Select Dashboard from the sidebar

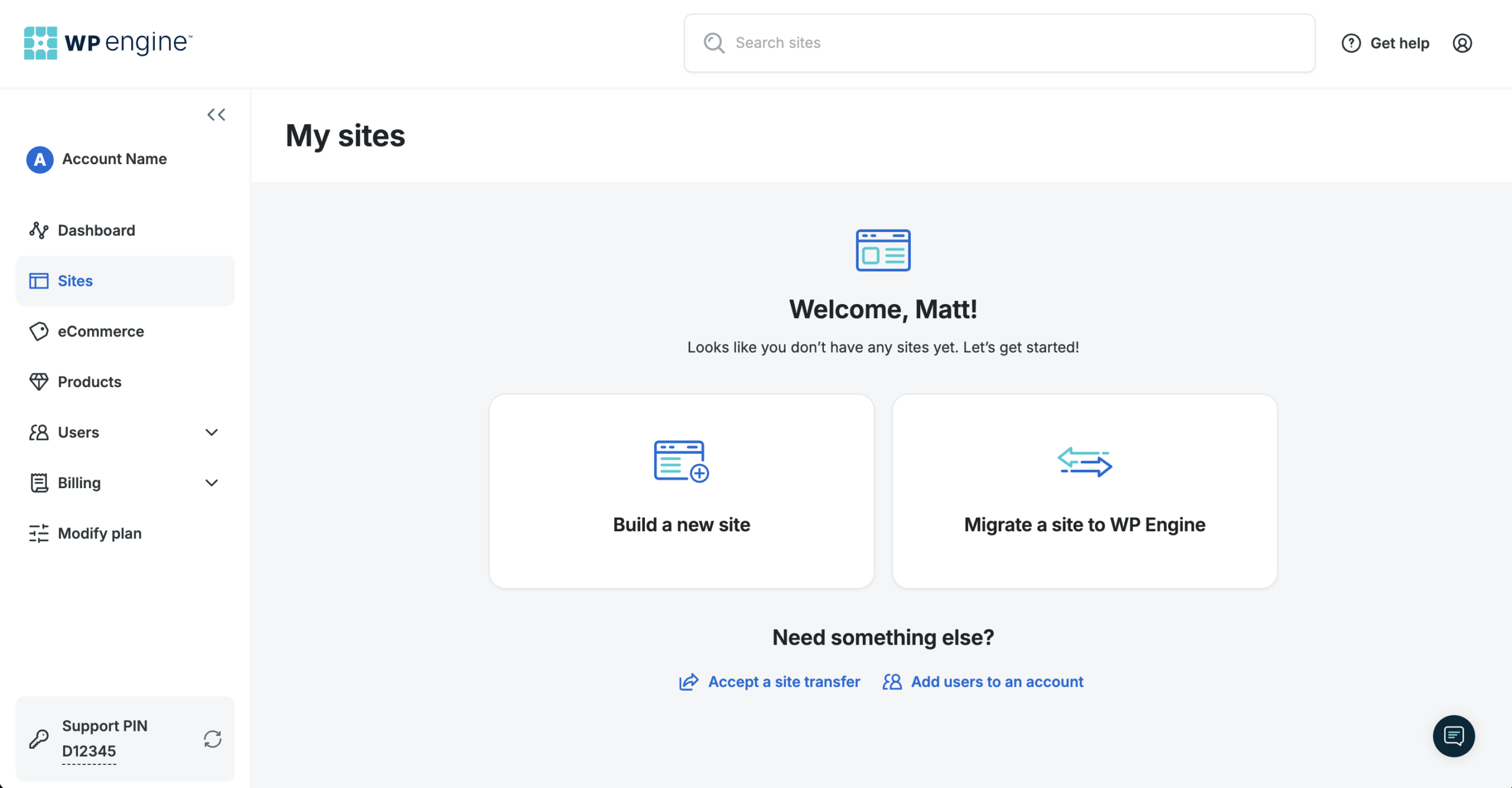tap(96, 230)
